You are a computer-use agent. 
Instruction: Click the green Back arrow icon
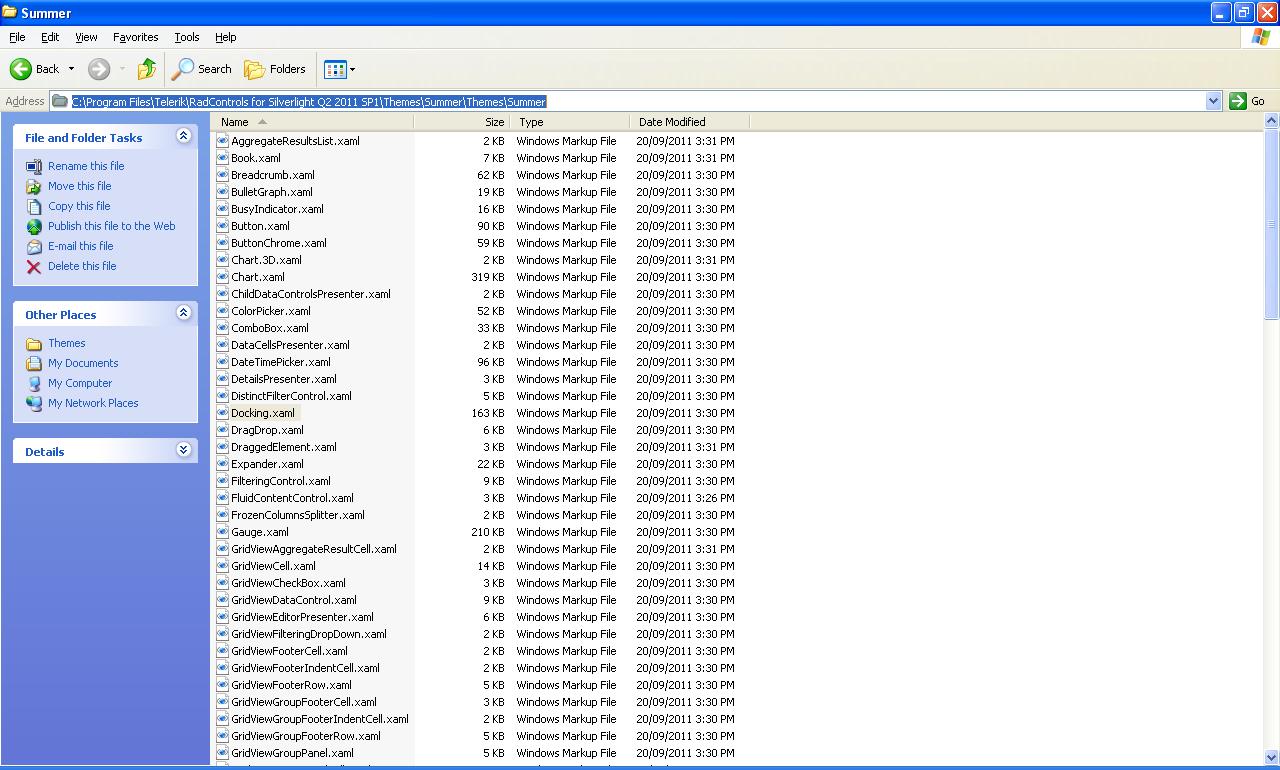tap(20, 69)
